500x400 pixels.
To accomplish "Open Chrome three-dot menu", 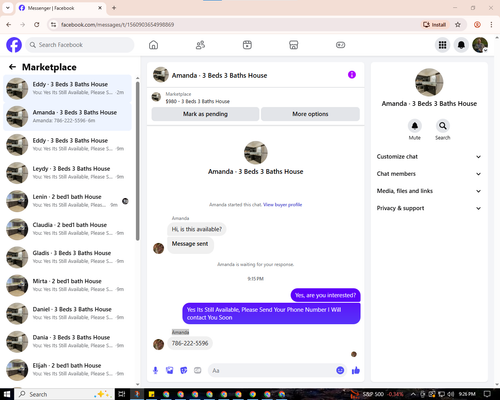I will (491, 25).
